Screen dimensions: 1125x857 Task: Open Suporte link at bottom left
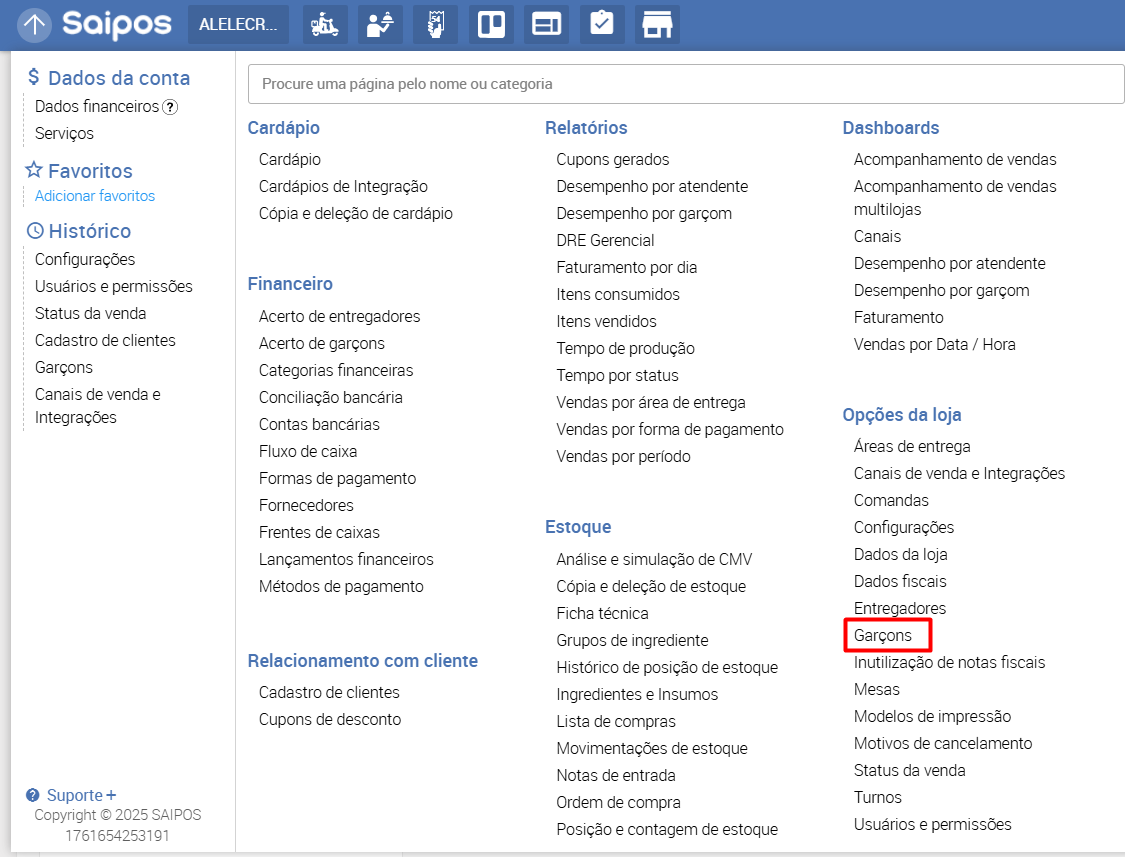point(74,795)
